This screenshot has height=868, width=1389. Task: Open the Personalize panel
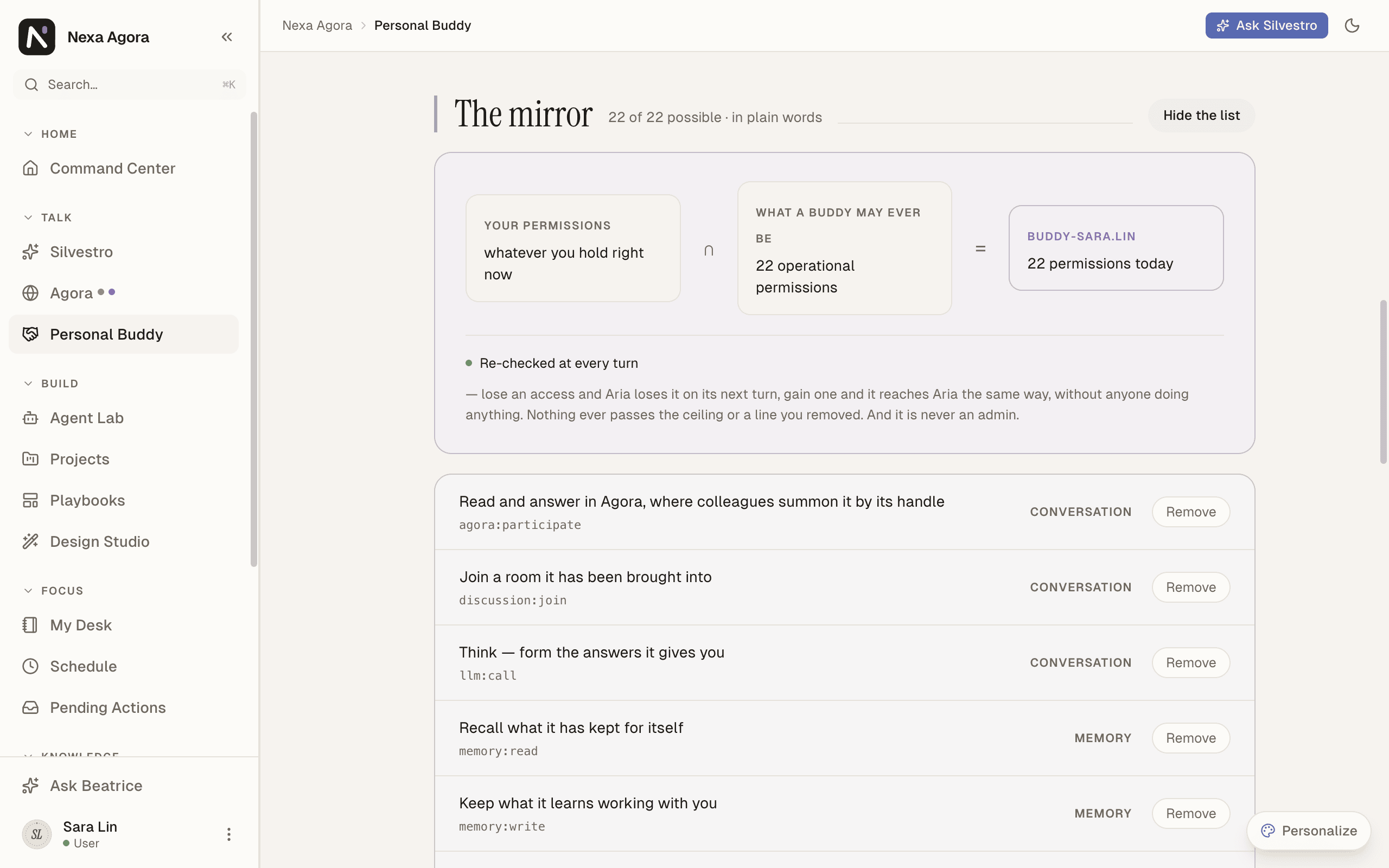click(x=1309, y=831)
